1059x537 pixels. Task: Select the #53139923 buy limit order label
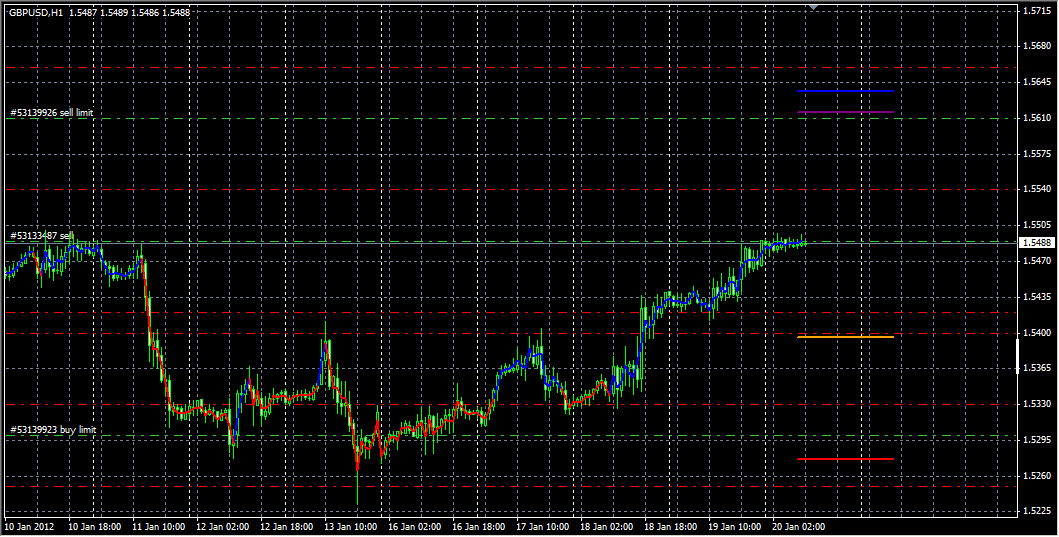pos(53,430)
